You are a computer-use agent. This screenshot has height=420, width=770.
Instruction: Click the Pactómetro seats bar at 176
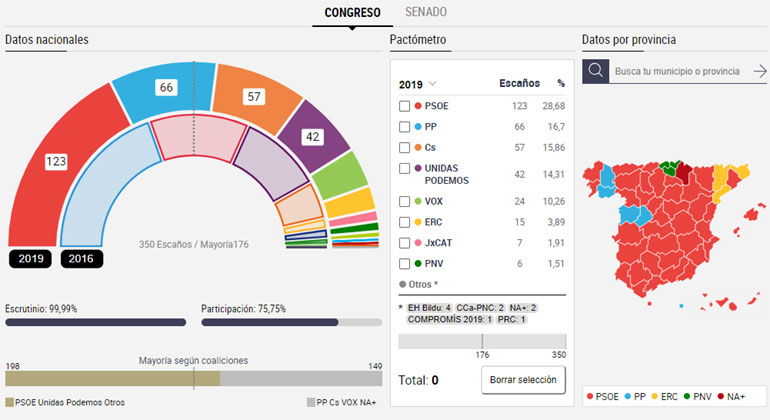[x=482, y=341]
